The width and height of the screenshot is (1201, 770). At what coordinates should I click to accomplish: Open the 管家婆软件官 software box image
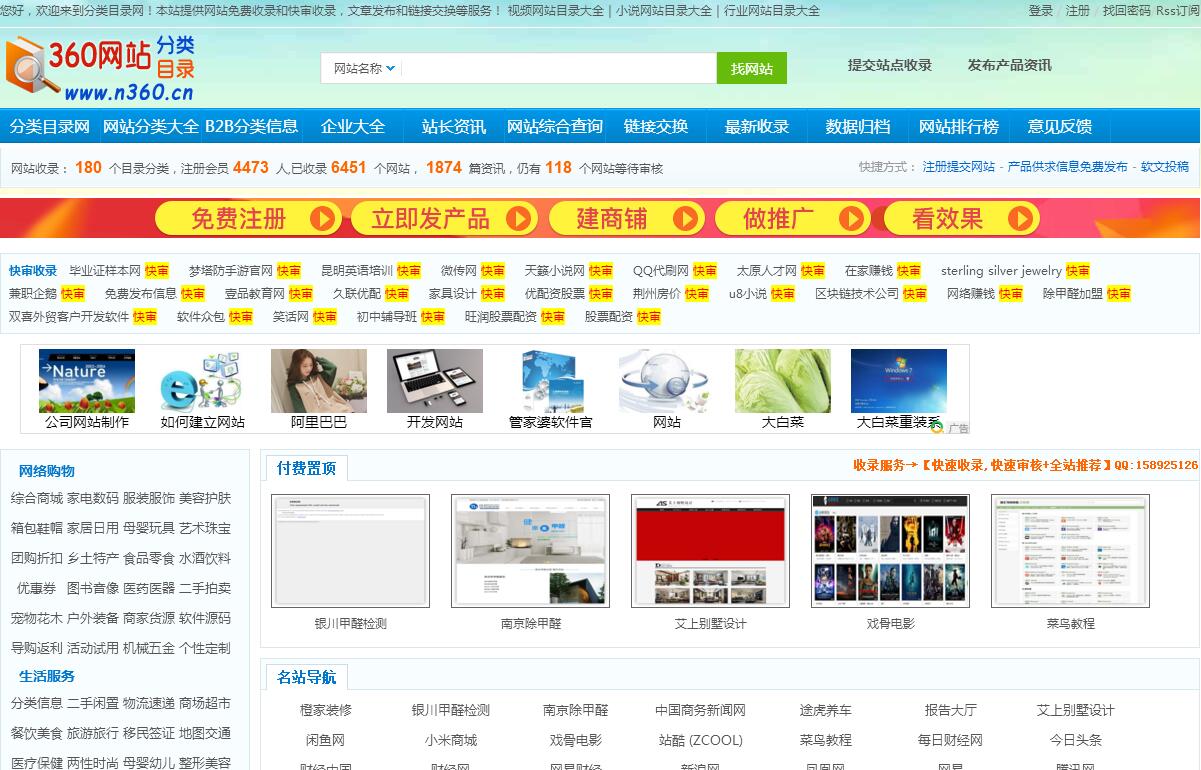click(x=550, y=381)
